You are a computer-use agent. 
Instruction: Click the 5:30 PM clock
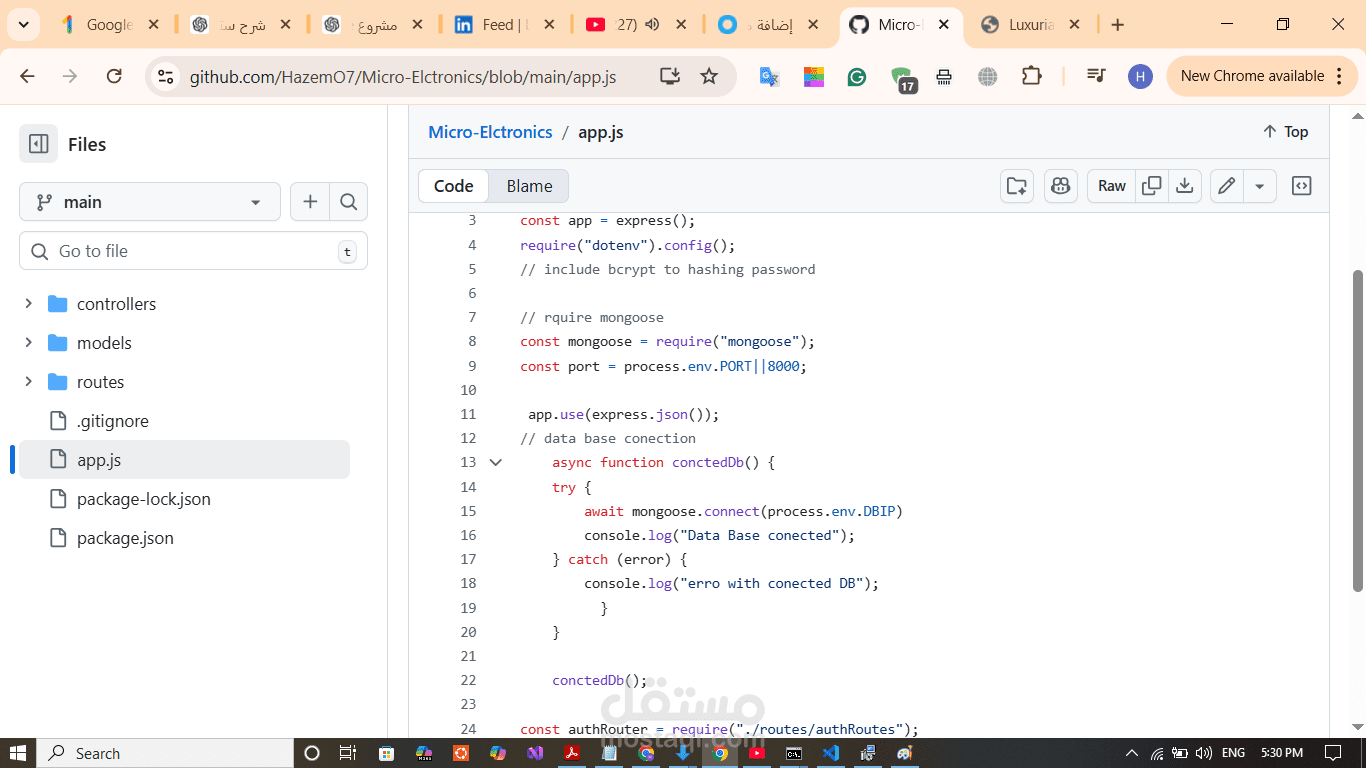(x=1281, y=753)
